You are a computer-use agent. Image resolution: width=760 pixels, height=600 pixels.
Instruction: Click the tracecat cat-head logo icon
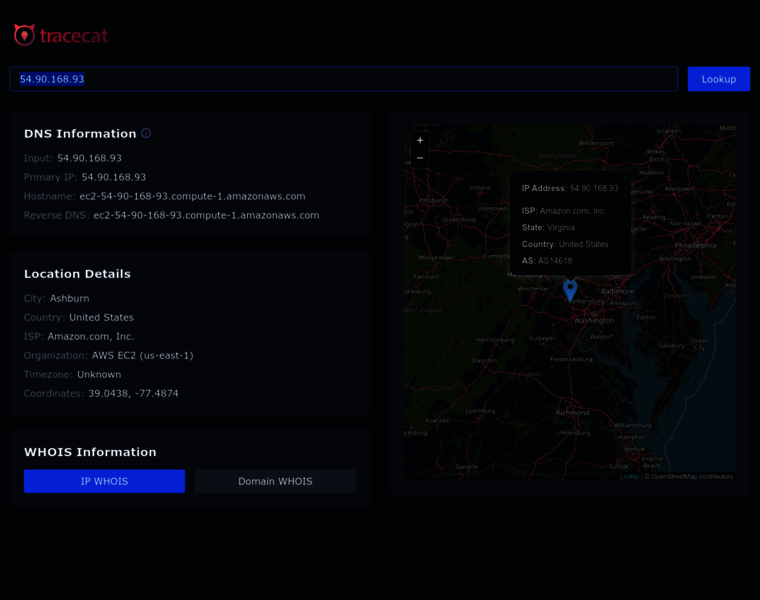[x=24, y=36]
